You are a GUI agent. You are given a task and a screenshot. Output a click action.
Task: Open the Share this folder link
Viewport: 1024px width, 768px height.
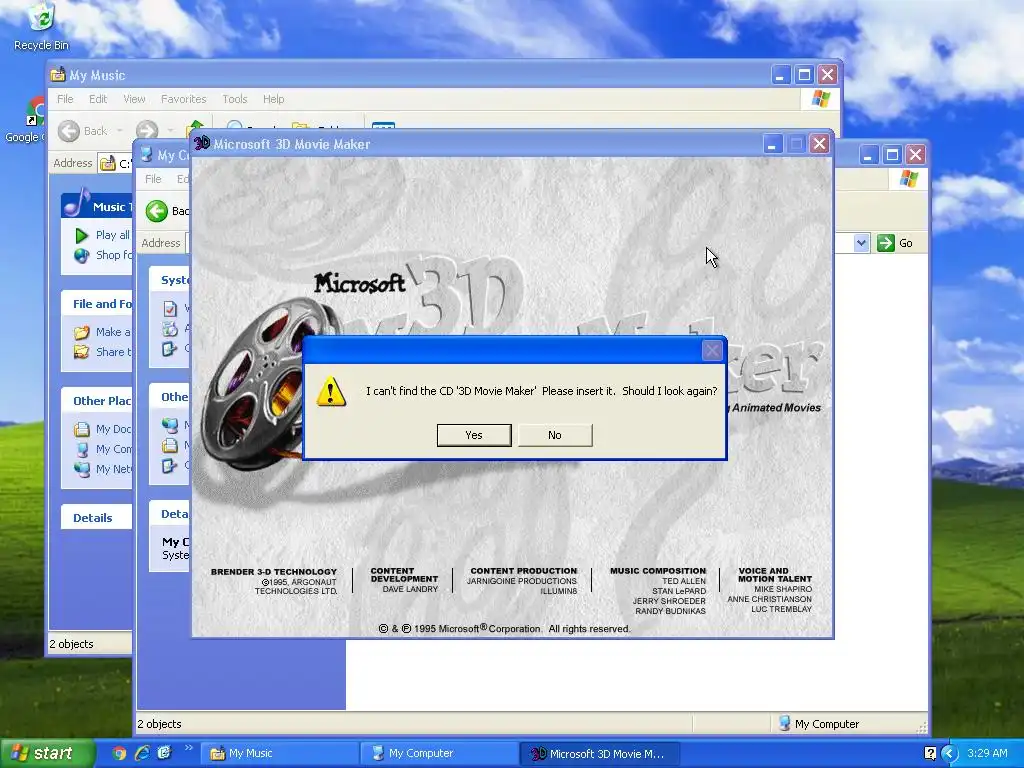pos(114,352)
